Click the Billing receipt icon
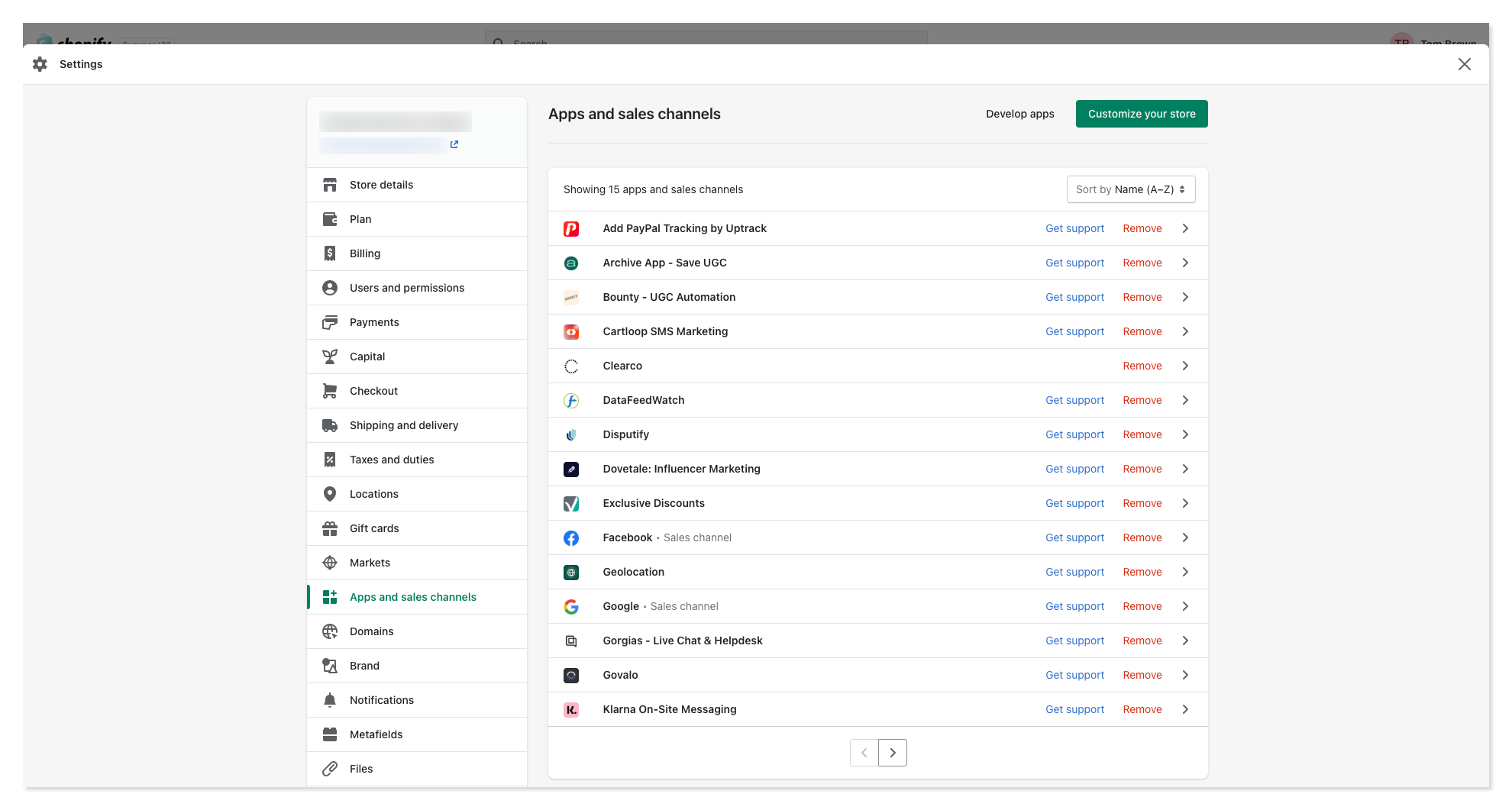The width and height of the screenshot is (1512, 810). [330, 253]
